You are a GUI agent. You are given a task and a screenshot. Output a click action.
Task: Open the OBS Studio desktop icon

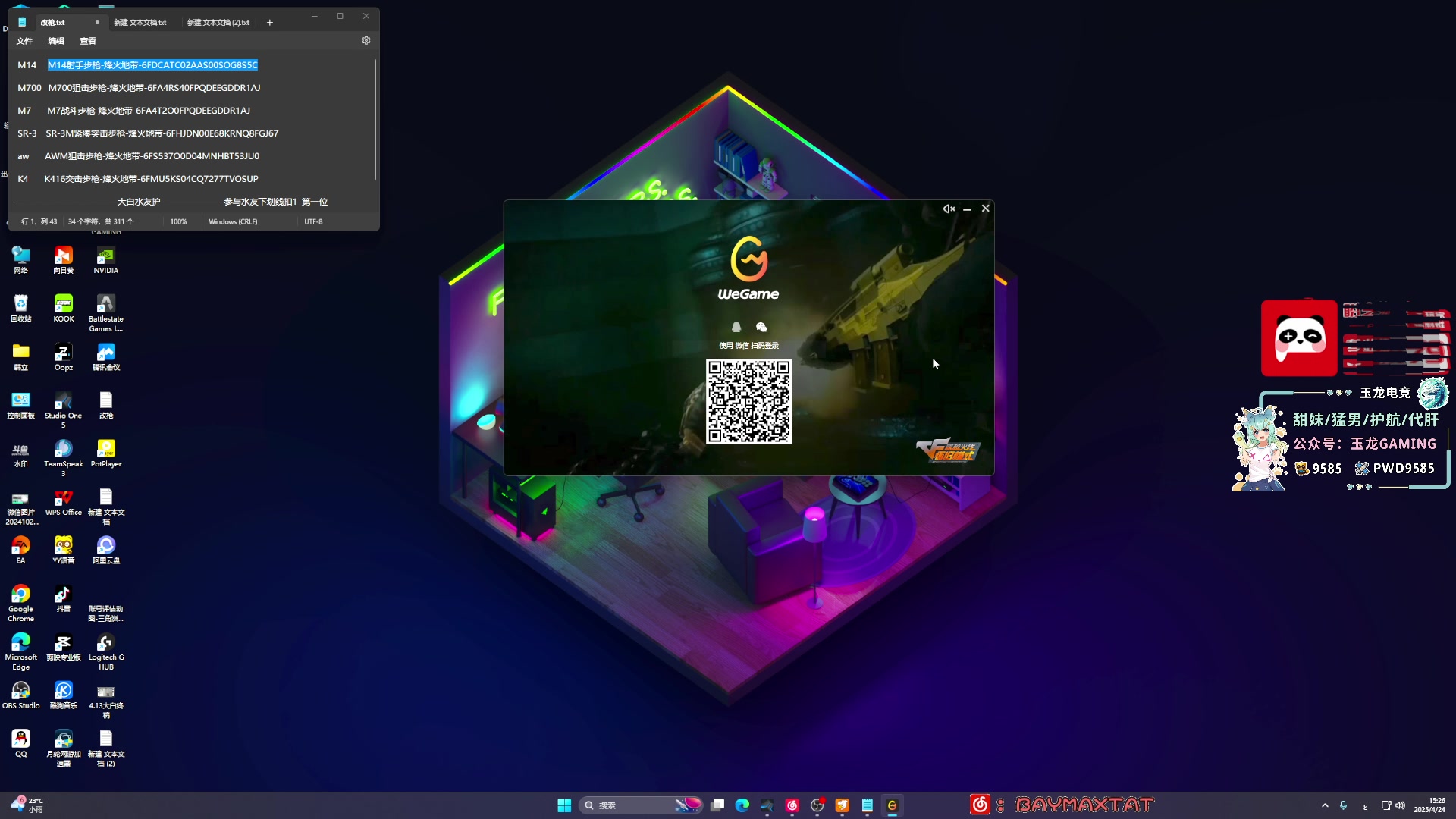pos(21,695)
